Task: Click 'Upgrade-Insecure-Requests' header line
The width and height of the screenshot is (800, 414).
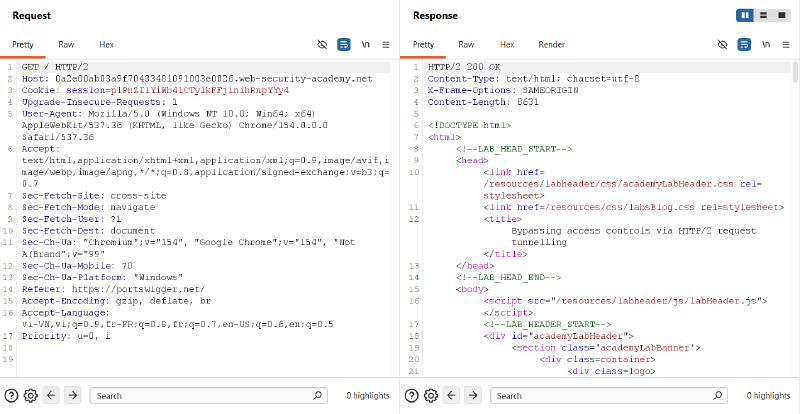Action: [99, 102]
